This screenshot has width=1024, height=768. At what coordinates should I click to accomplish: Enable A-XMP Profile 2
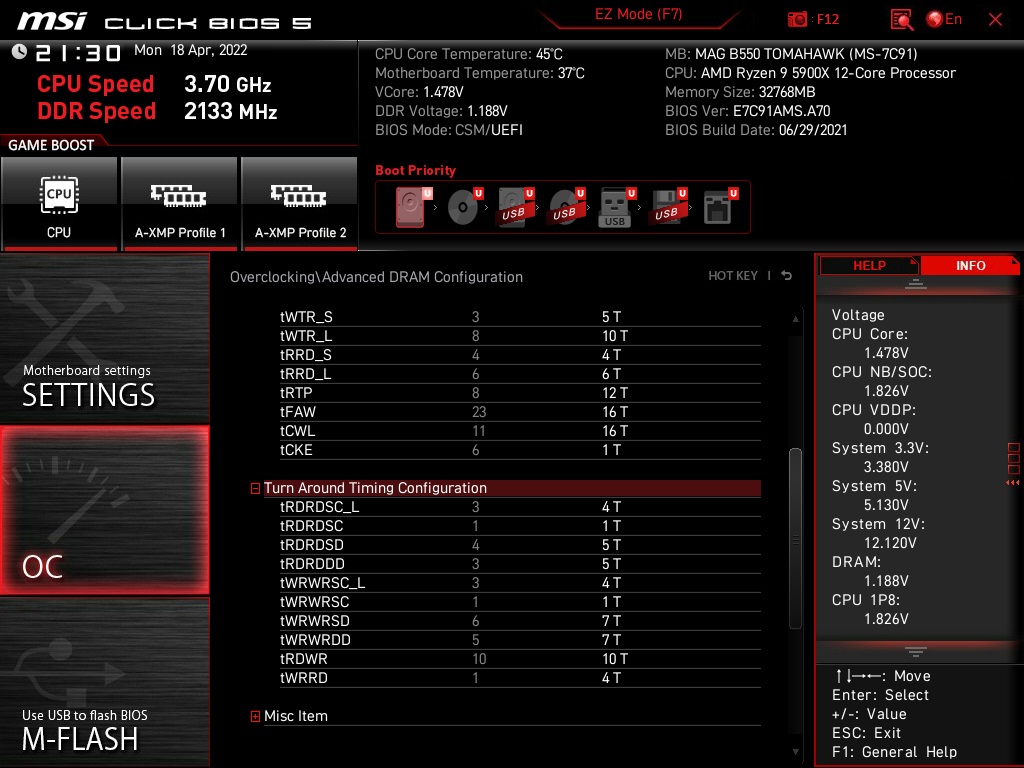[x=299, y=203]
